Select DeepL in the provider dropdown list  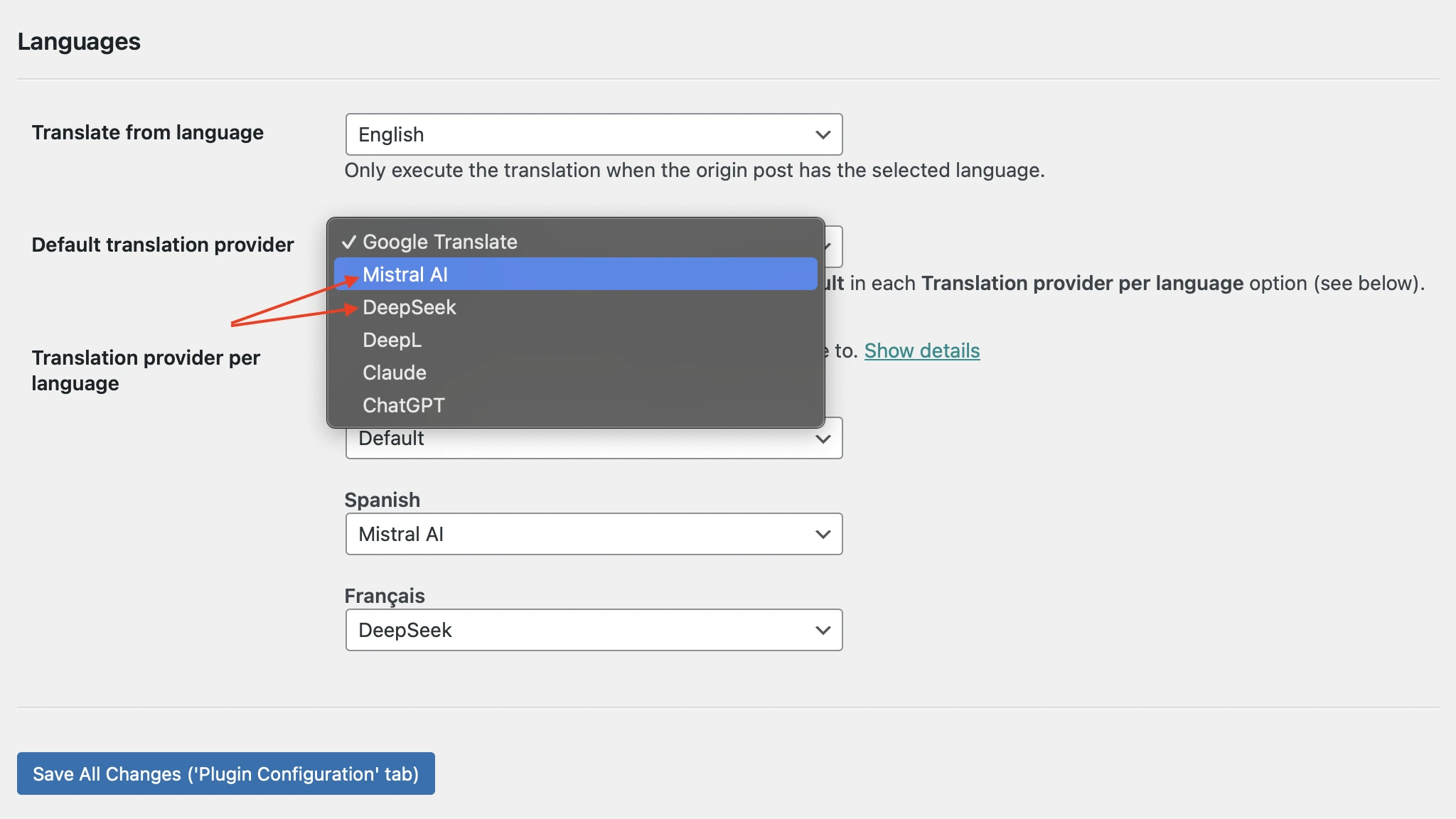392,340
